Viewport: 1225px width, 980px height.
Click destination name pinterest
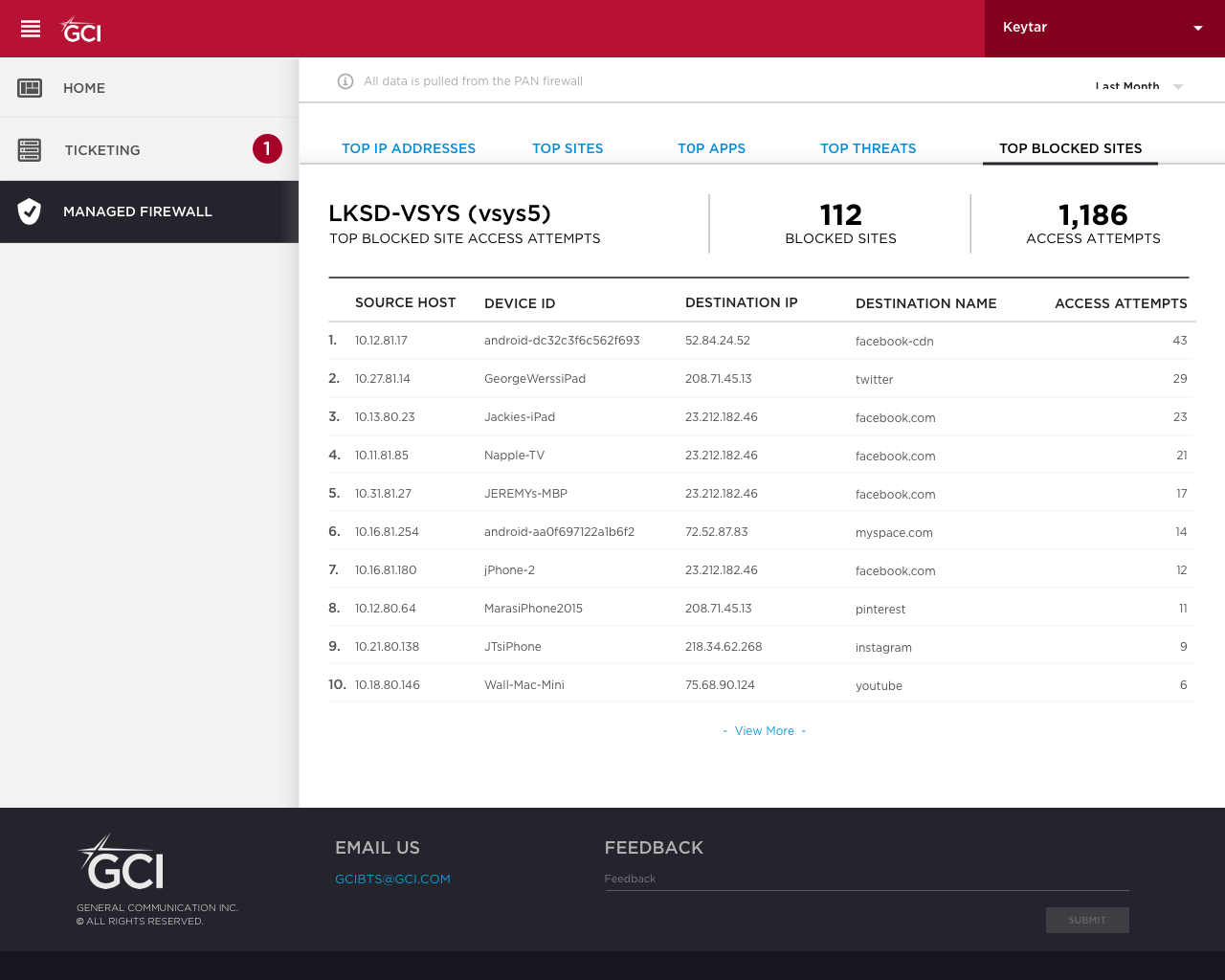point(880,610)
